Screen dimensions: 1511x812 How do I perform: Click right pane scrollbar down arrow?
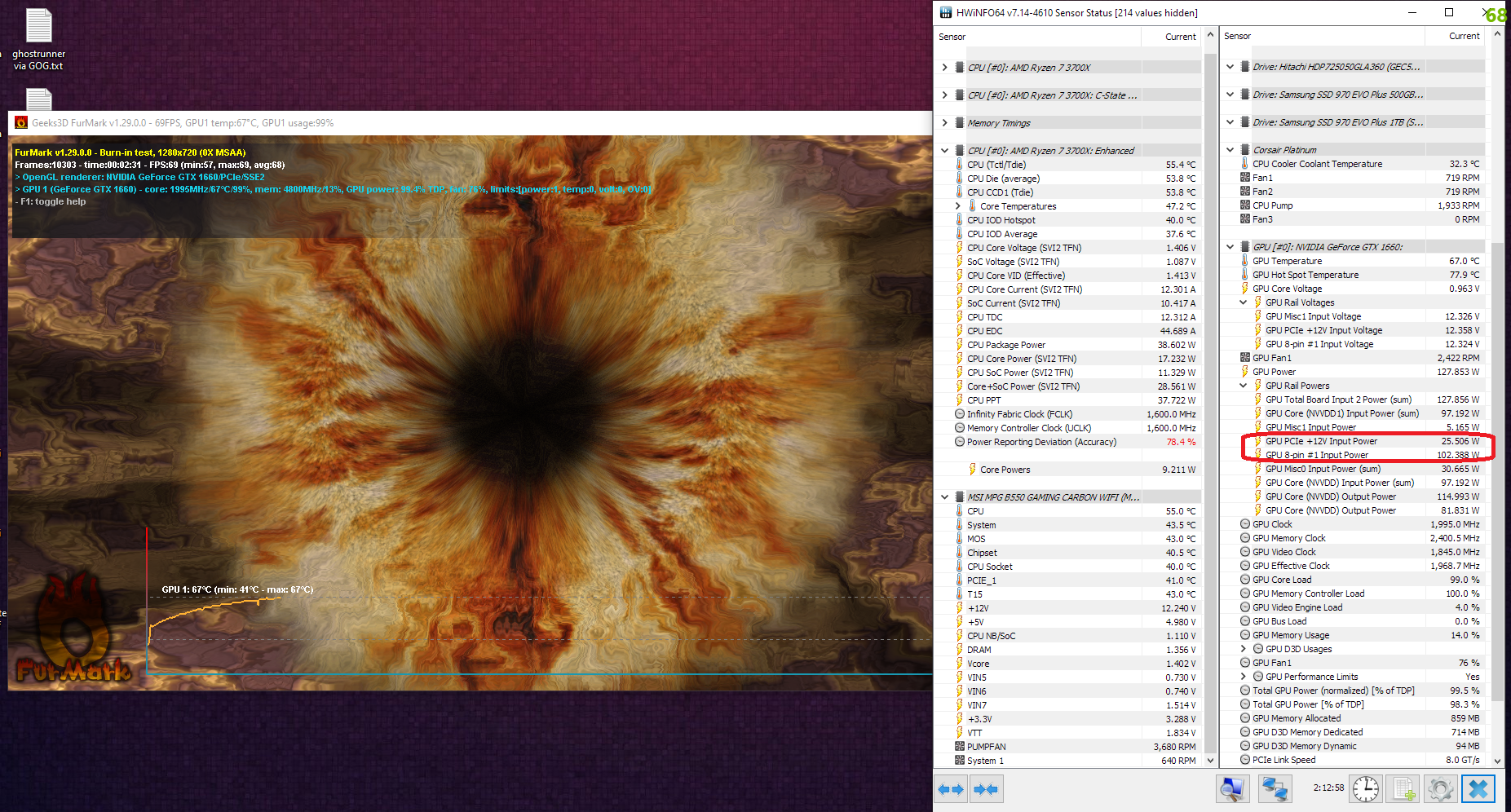tap(1497, 760)
